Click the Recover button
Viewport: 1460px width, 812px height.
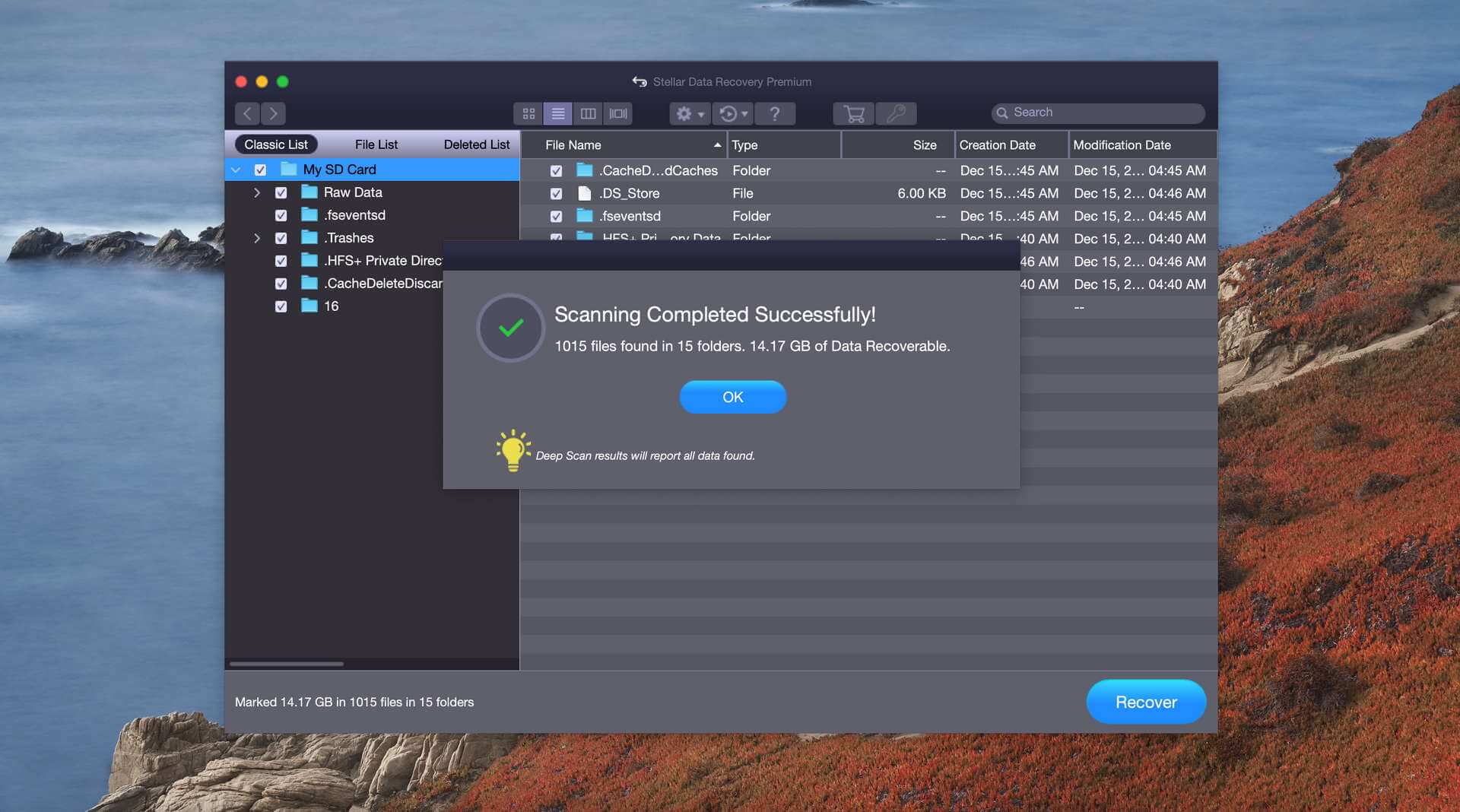(x=1146, y=702)
